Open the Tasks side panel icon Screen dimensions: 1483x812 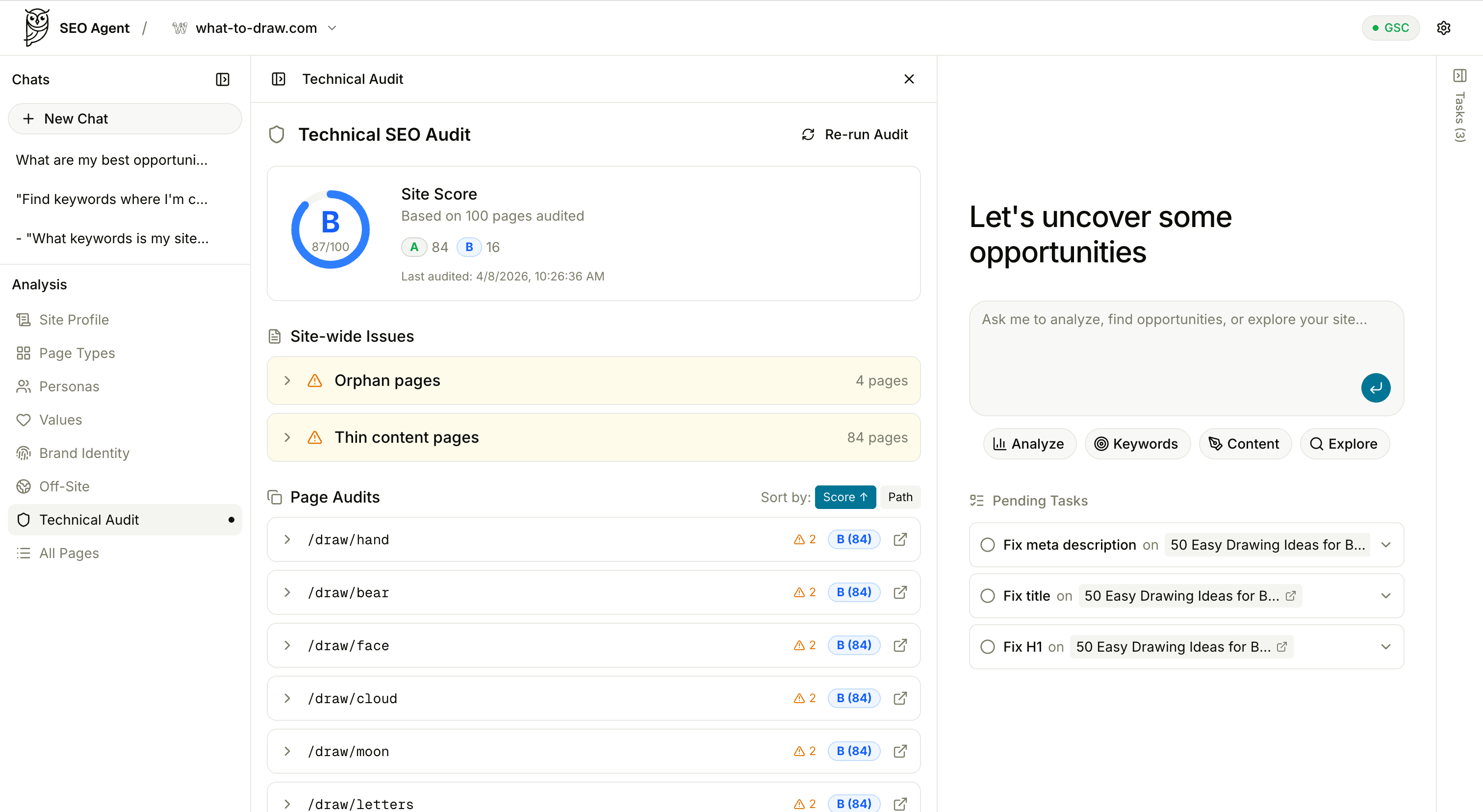[1459, 76]
